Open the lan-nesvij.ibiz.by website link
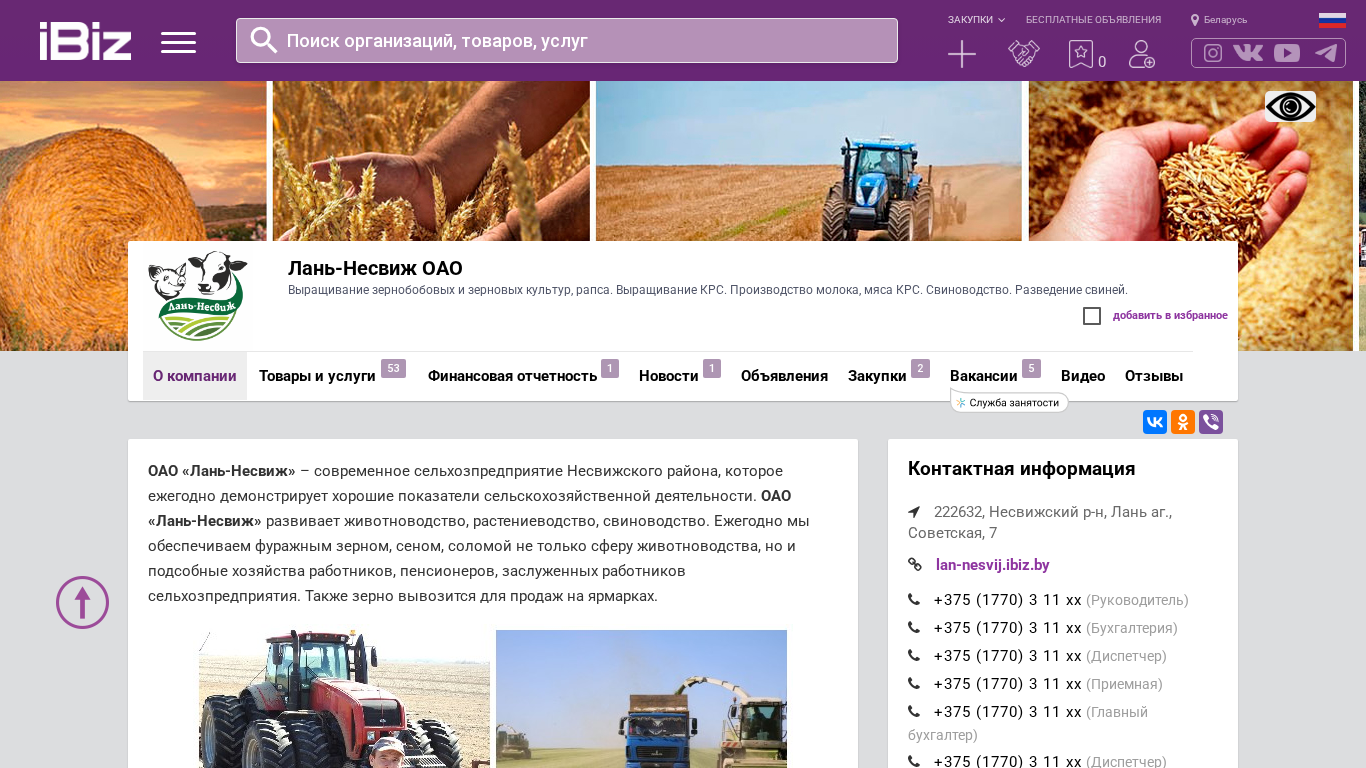 [x=993, y=565]
